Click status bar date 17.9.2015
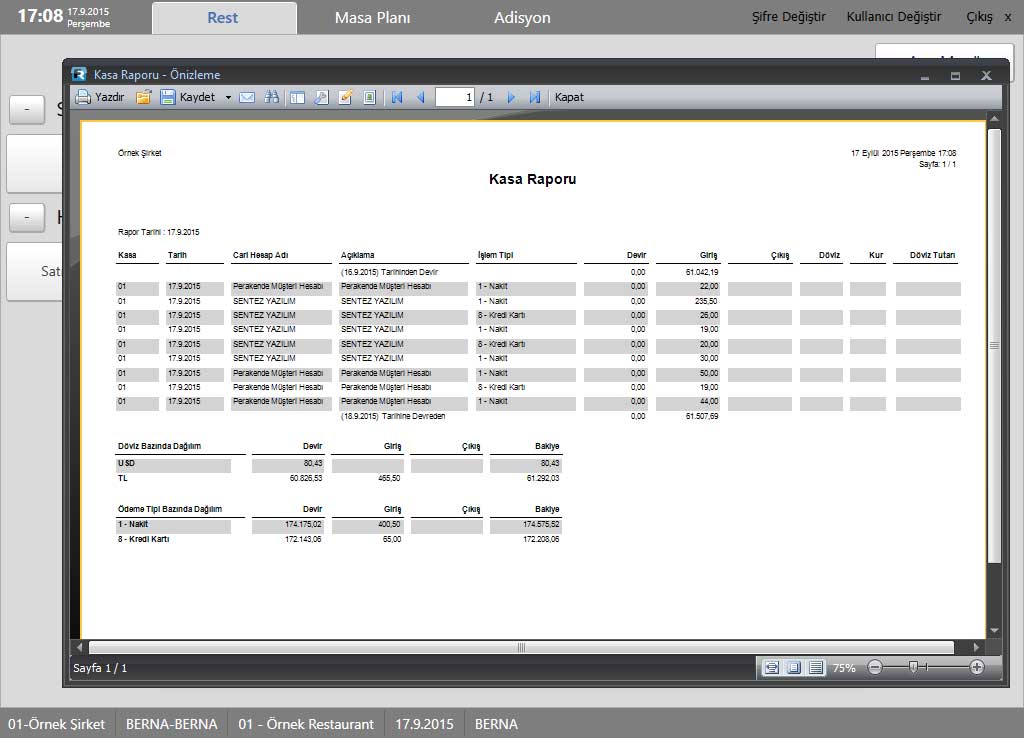Image resolution: width=1024 pixels, height=738 pixels. pyautogui.click(x=424, y=724)
